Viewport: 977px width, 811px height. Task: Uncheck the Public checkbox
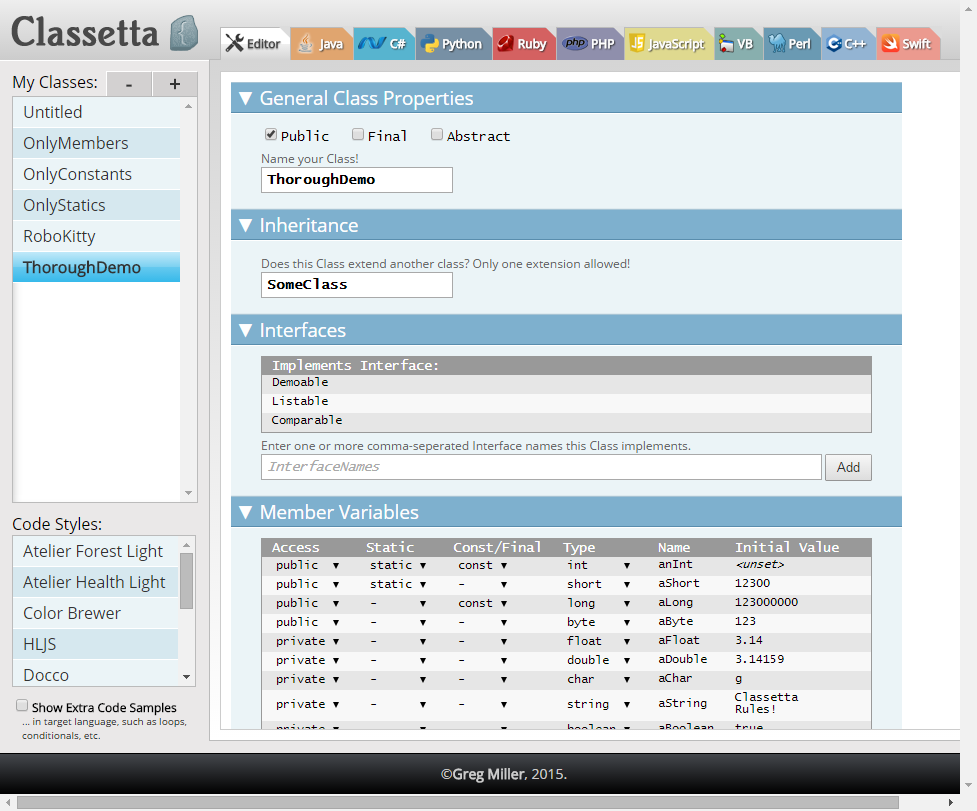point(270,133)
